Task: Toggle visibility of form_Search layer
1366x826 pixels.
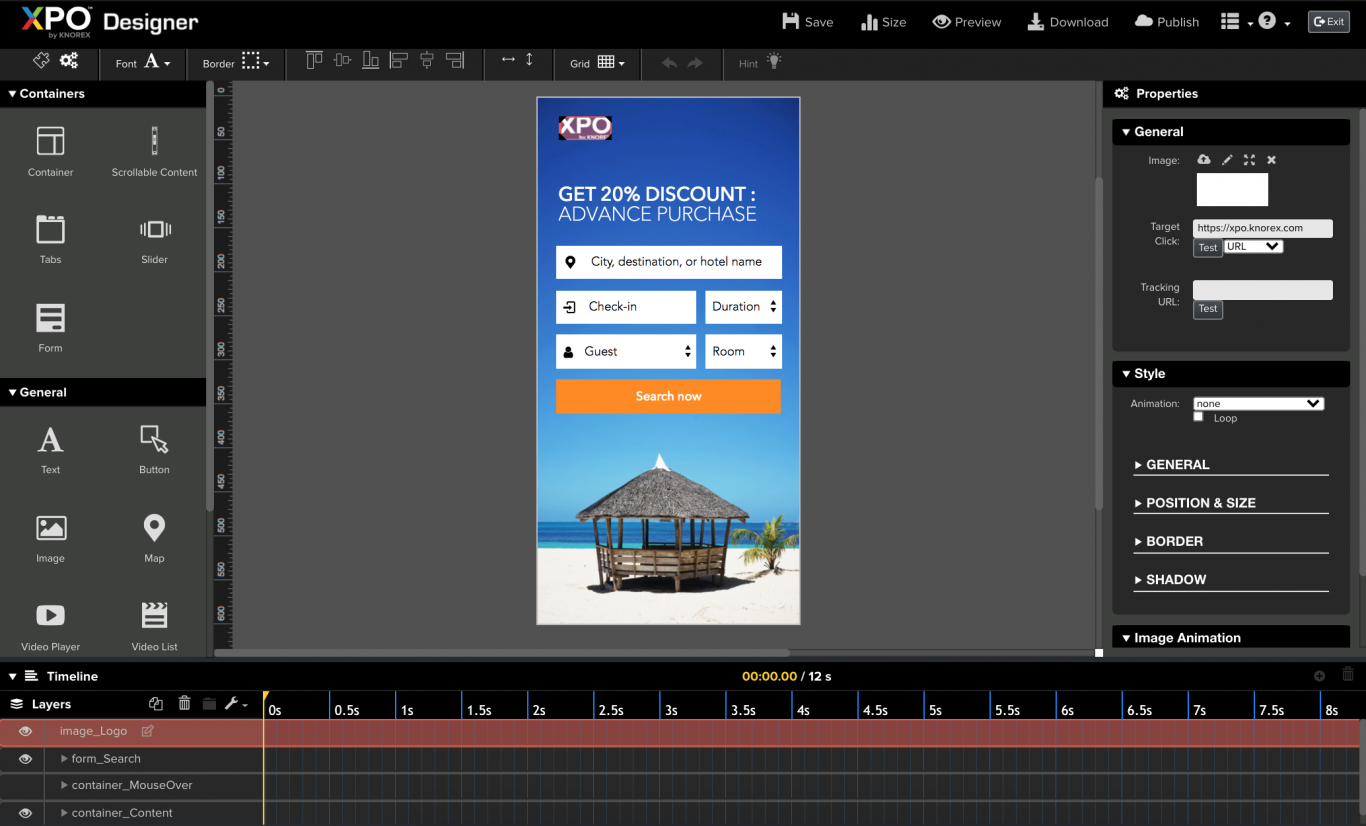Action: [25, 759]
